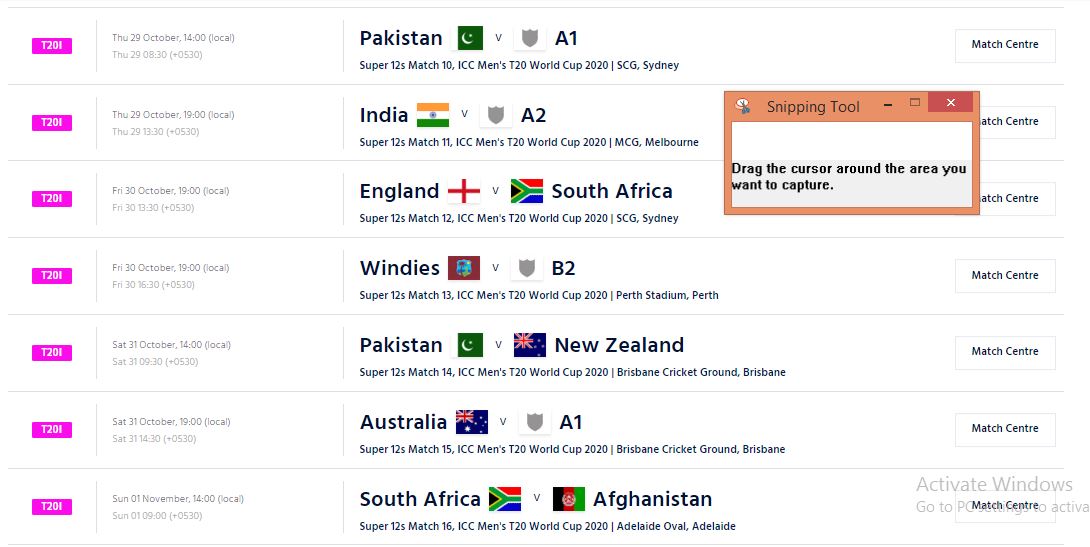
Task: Click Pakistan flag in Match 10 row
Action: coord(470,38)
